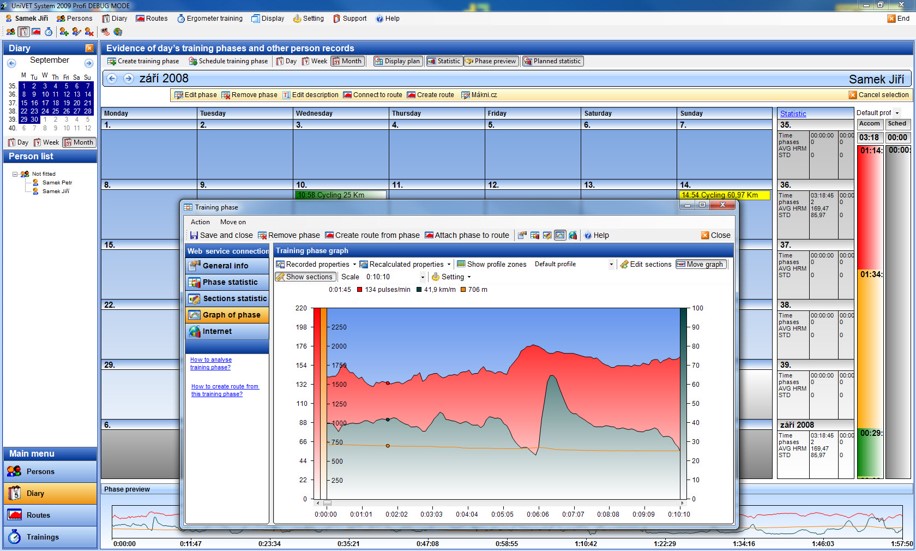Toggle Month view in diary toolbar
The height and width of the screenshot is (551, 916).
(348, 61)
